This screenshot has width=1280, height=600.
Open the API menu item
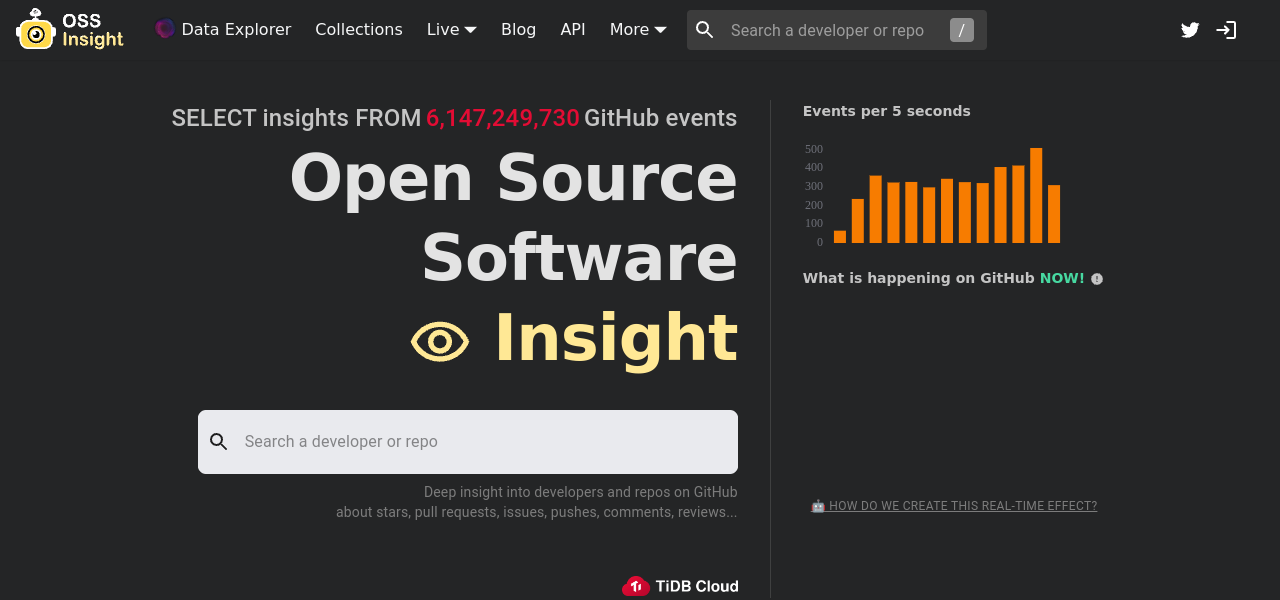573,30
